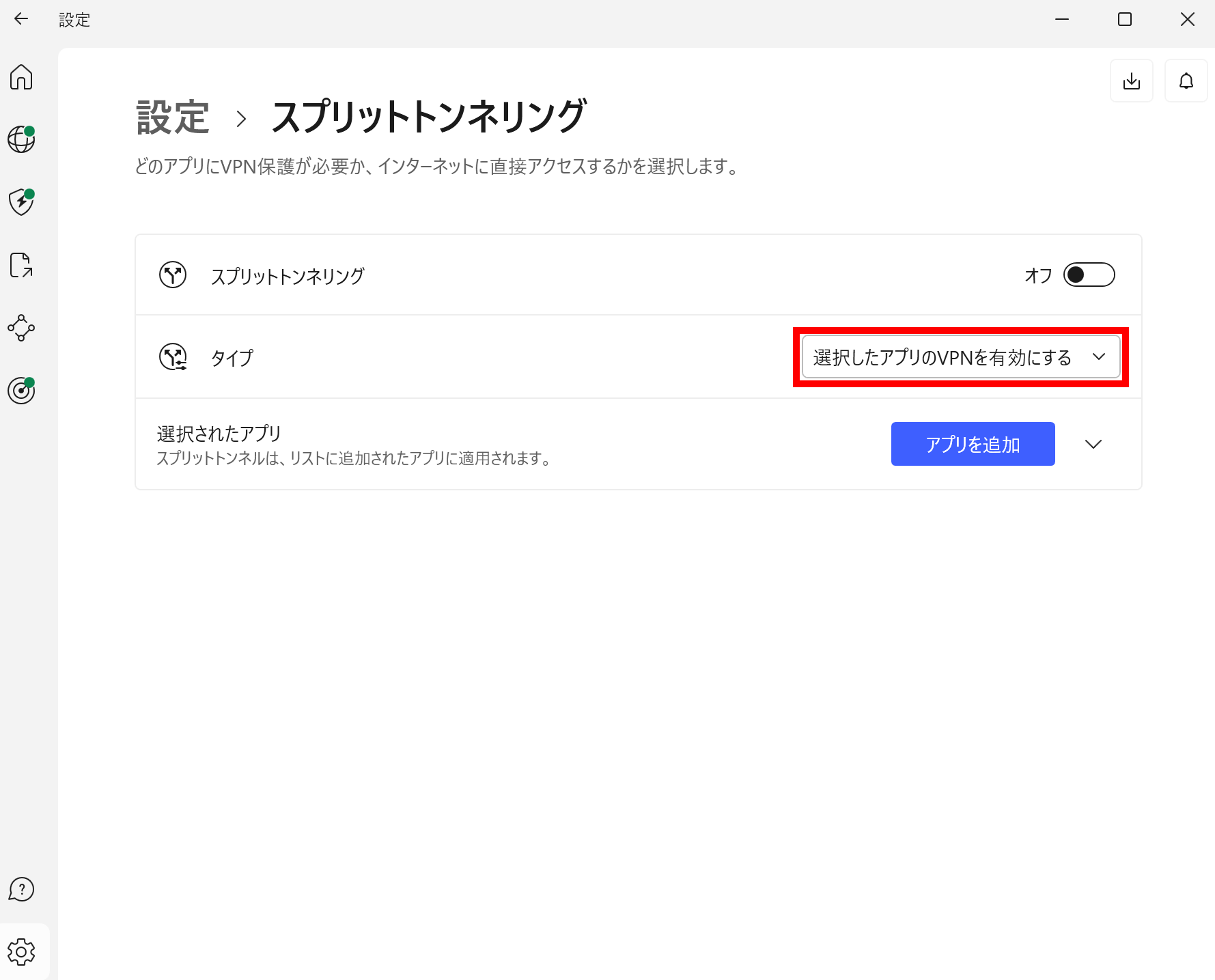Click the スプリットトンネリング row label
The width and height of the screenshot is (1215, 980).
288,276
